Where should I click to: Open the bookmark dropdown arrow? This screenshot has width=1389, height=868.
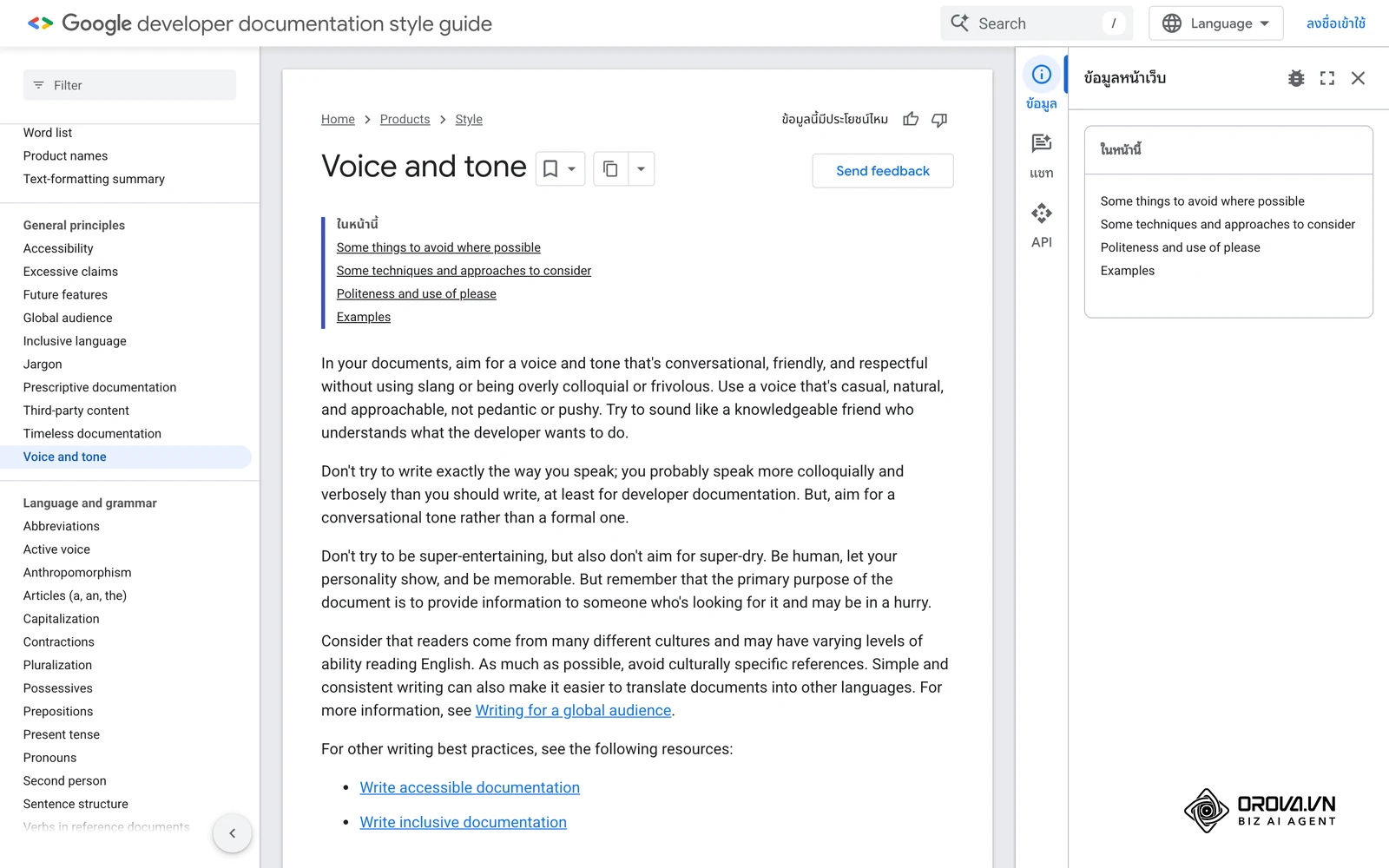click(x=572, y=169)
